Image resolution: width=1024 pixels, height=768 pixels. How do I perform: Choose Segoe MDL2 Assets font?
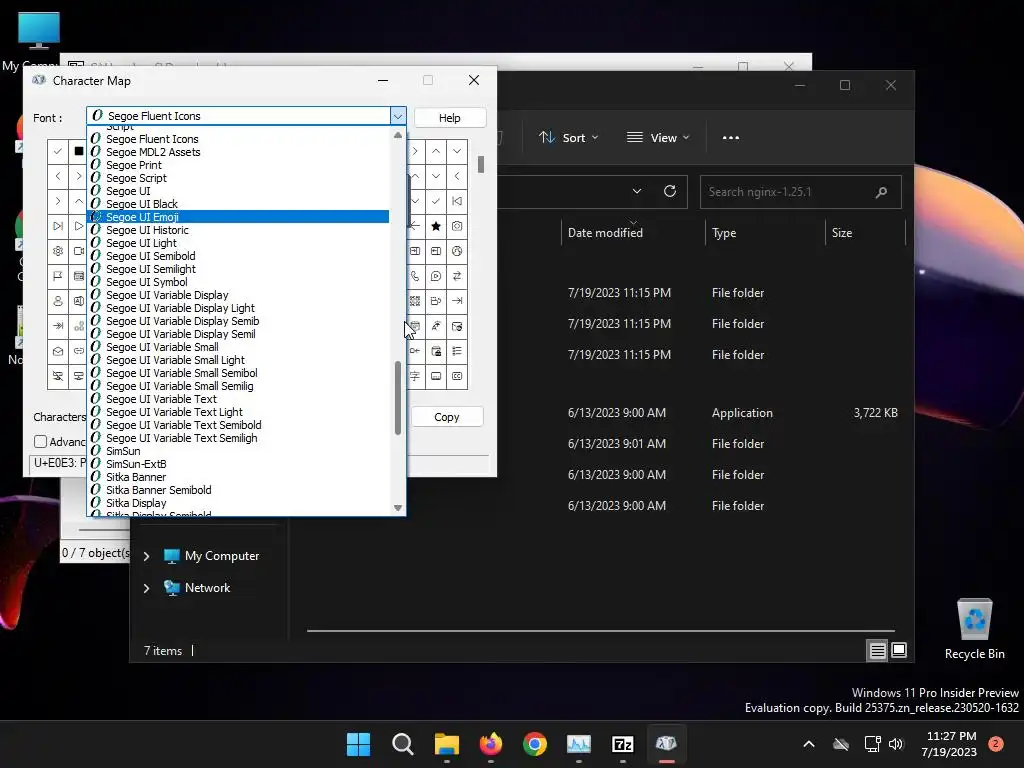238,152
